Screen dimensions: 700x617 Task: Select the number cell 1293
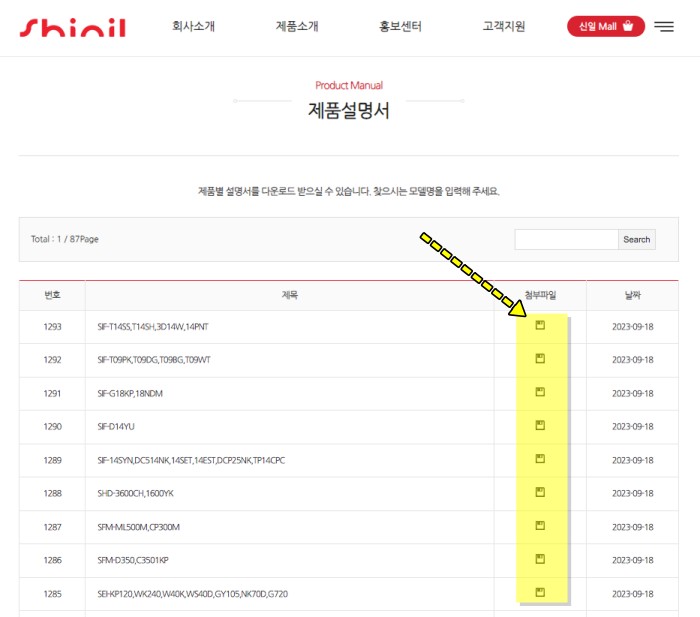pos(52,327)
